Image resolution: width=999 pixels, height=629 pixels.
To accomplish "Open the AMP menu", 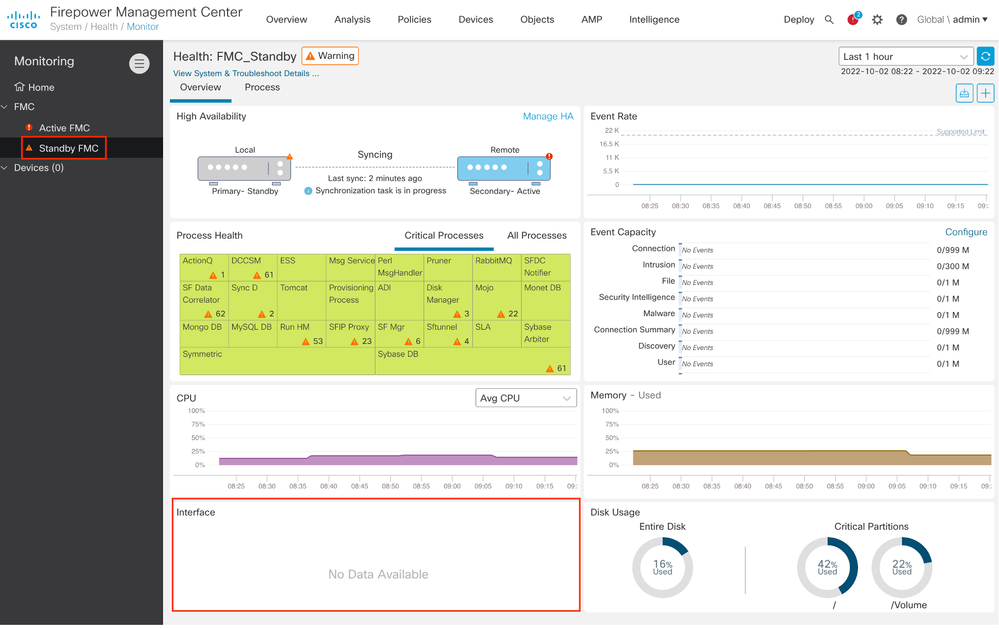I will coord(592,20).
